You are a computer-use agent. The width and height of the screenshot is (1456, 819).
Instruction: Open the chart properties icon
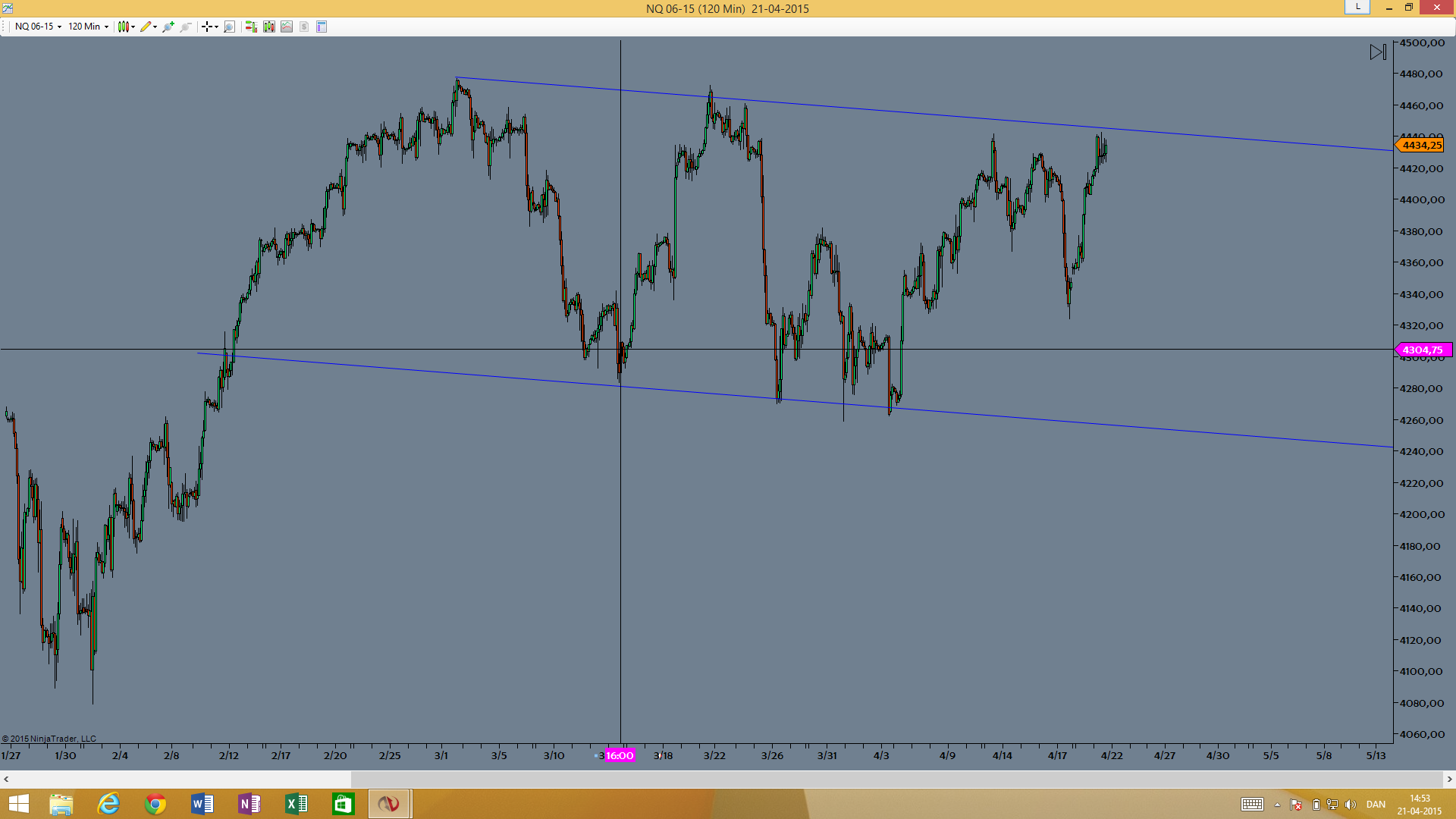[x=322, y=27]
